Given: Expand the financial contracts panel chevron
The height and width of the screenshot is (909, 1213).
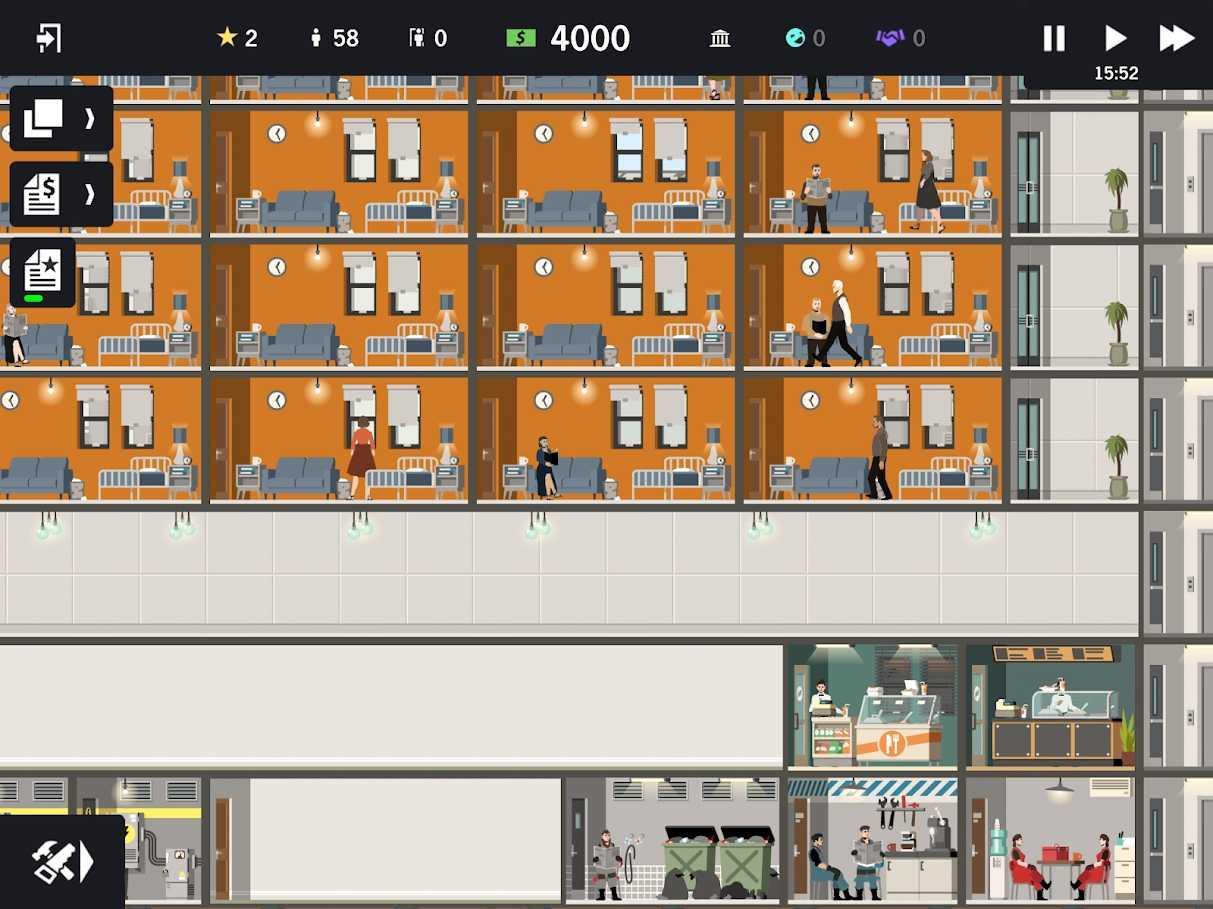Looking at the screenshot, I should [x=89, y=193].
